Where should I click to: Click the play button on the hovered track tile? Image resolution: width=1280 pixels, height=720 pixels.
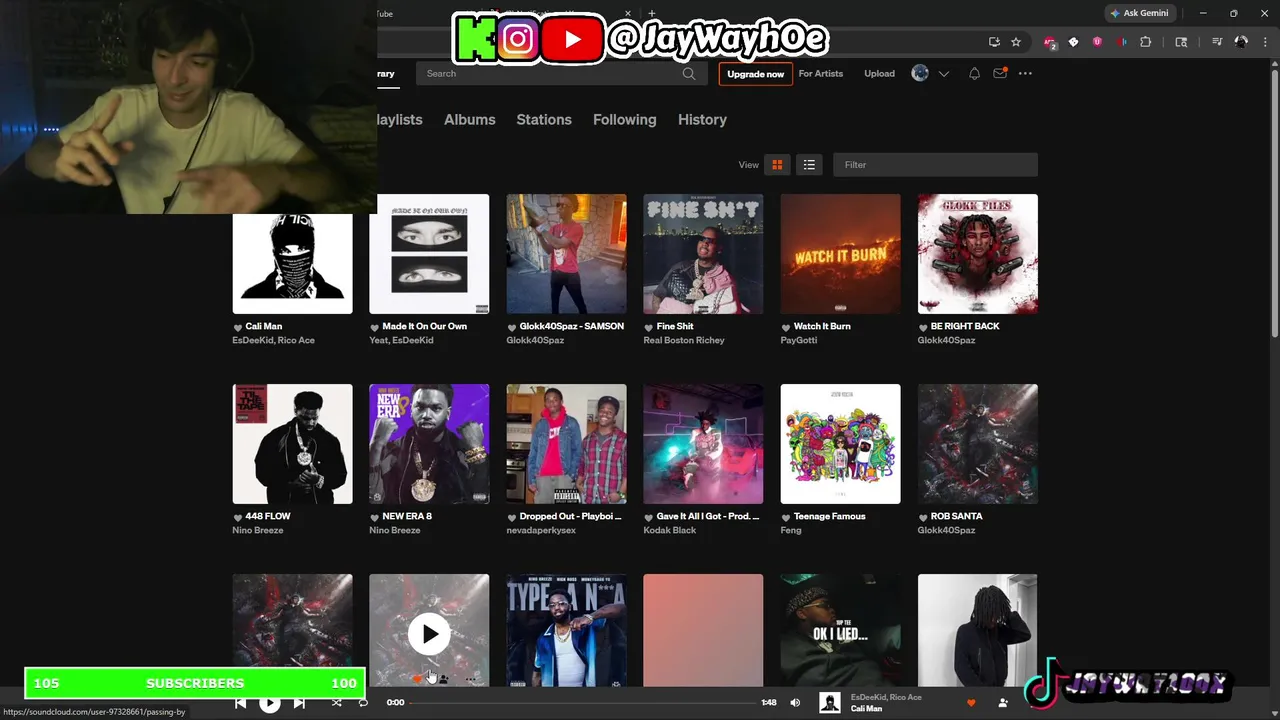429,634
